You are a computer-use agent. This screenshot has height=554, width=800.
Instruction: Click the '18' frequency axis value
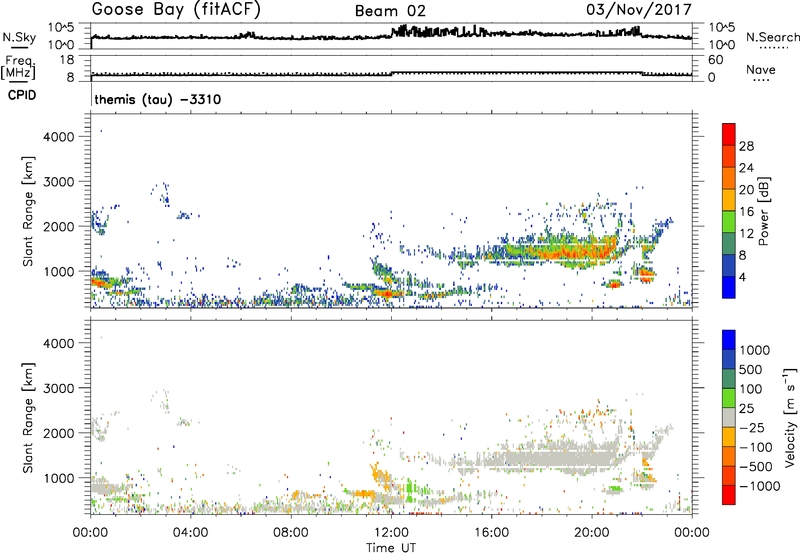(66, 60)
